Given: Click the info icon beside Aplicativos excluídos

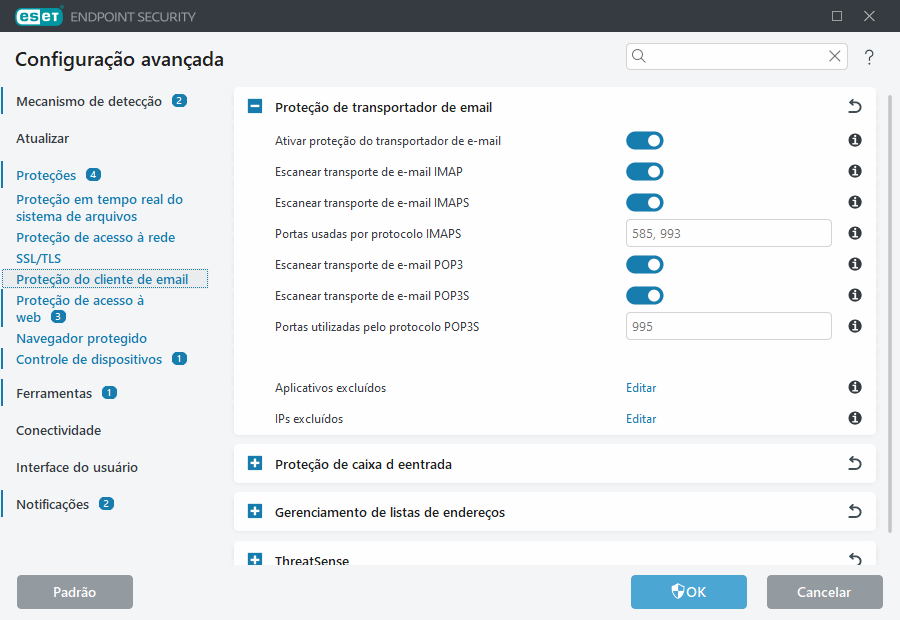Looking at the screenshot, I should coord(854,388).
